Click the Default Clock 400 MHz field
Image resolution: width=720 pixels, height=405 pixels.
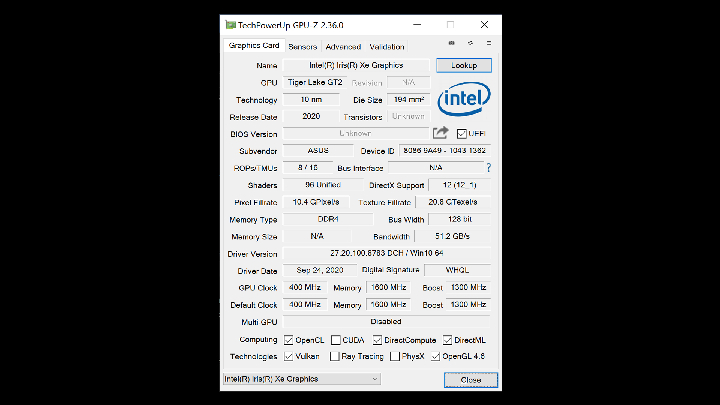pos(305,304)
